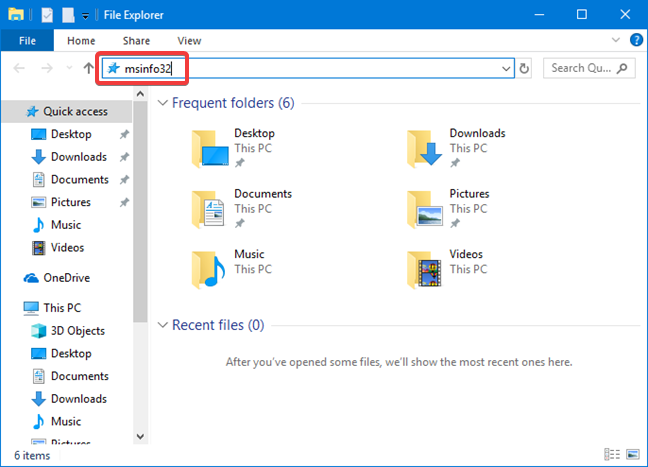648x467 pixels.
Task: Expand the ribbon using the chevron
Action: 615,40
